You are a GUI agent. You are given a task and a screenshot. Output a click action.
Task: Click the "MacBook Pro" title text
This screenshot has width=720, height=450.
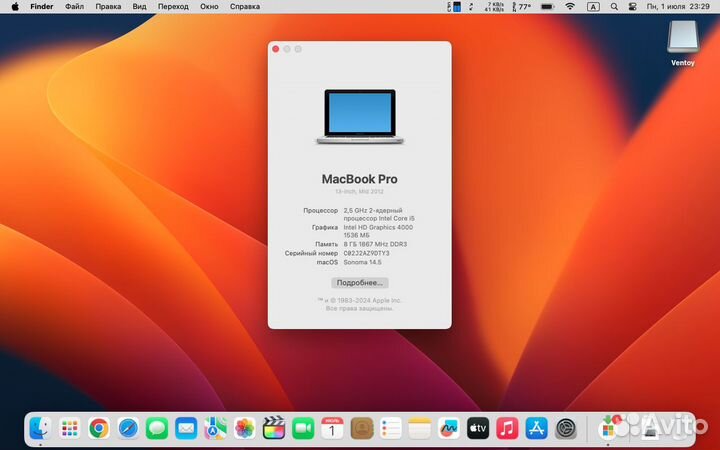point(360,179)
